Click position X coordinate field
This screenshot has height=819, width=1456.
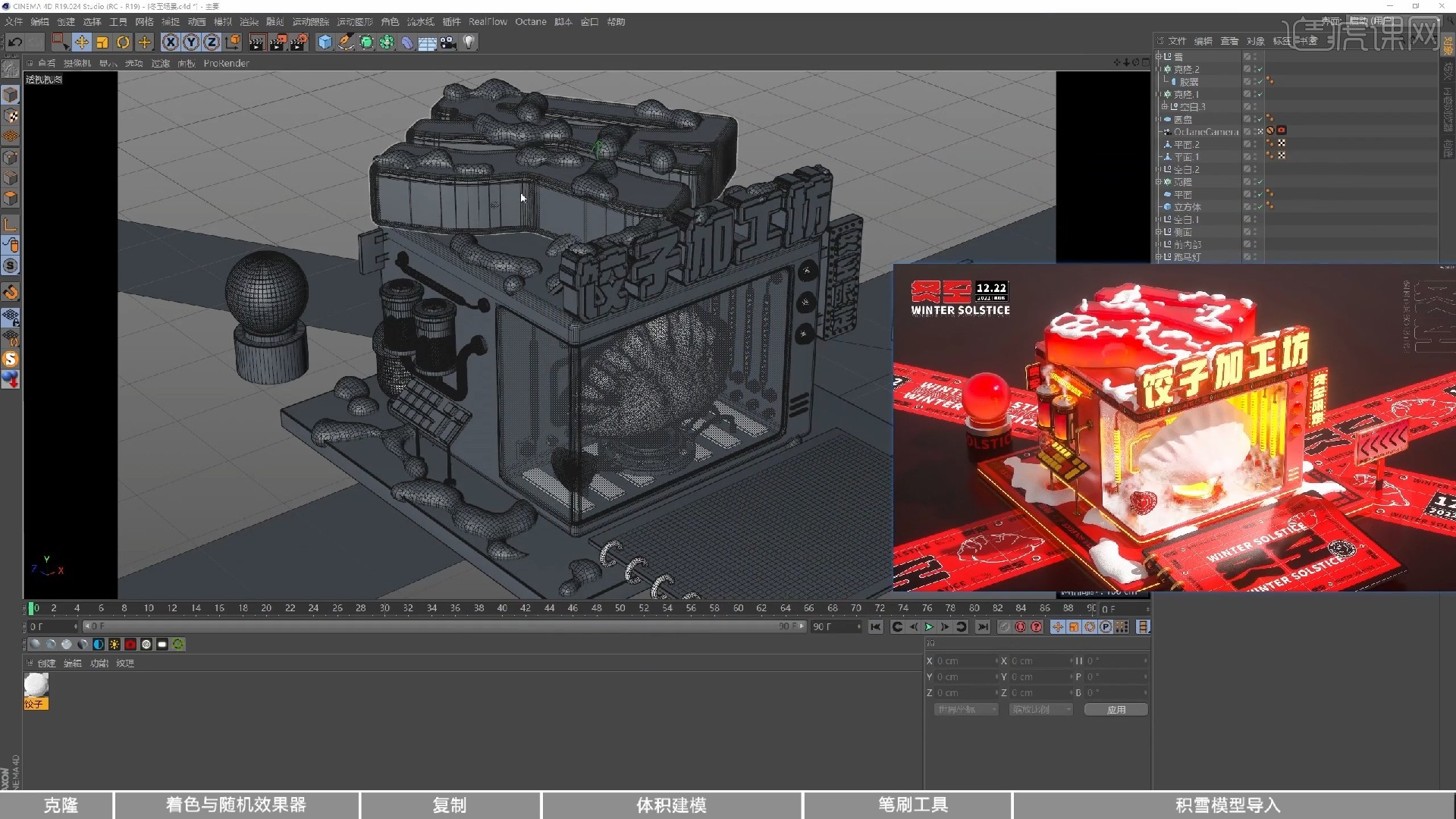[x=965, y=661]
